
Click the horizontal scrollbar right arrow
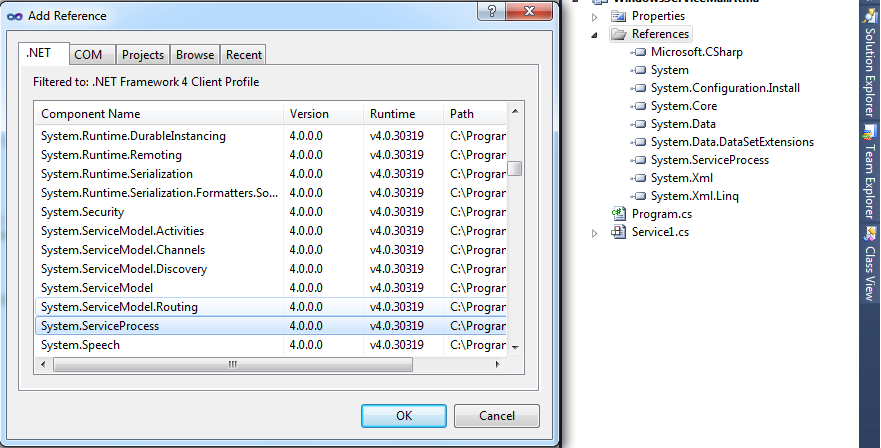pos(497,364)
